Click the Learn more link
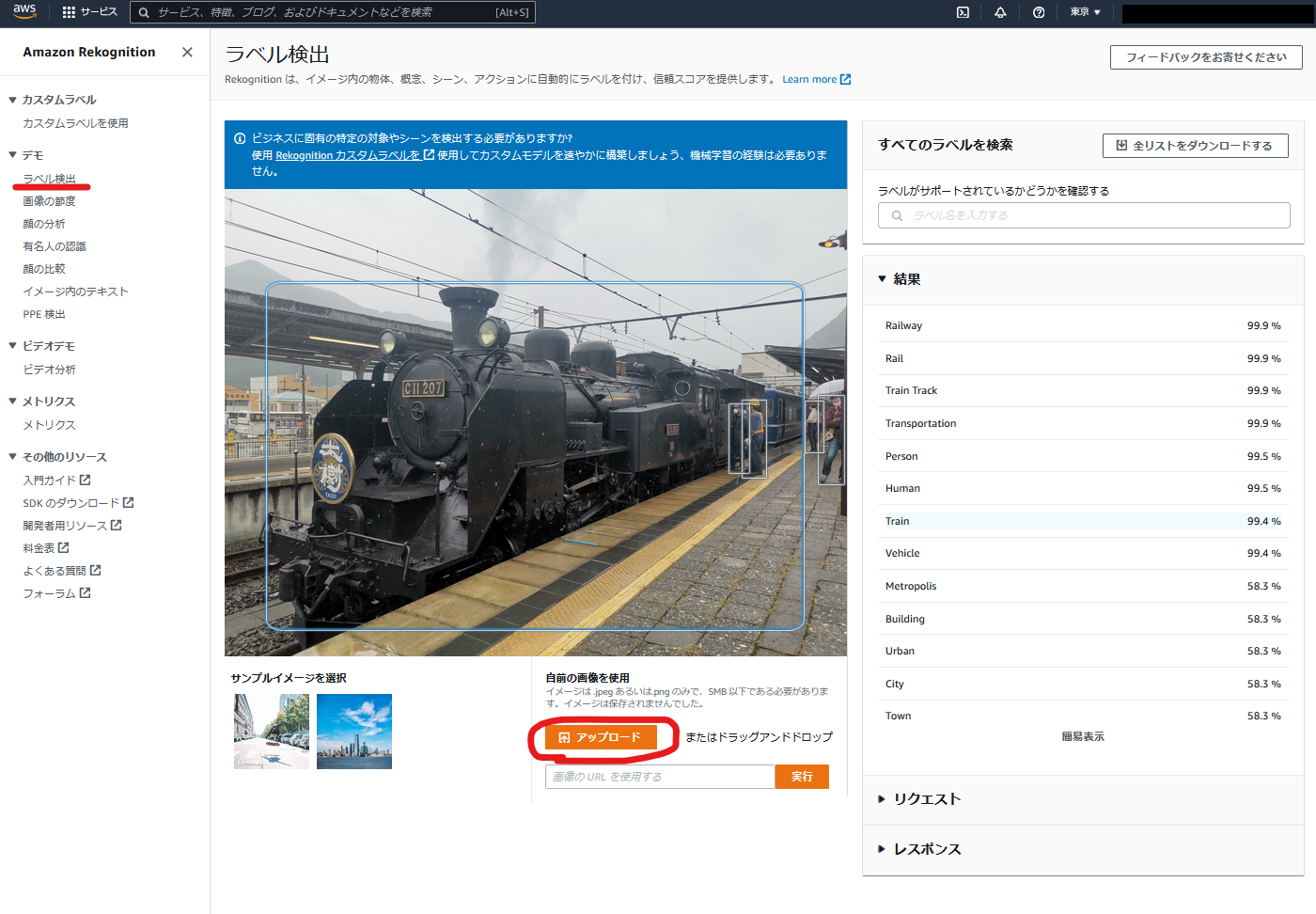The width and height of the screenshot is (1316, 914). 816,80
